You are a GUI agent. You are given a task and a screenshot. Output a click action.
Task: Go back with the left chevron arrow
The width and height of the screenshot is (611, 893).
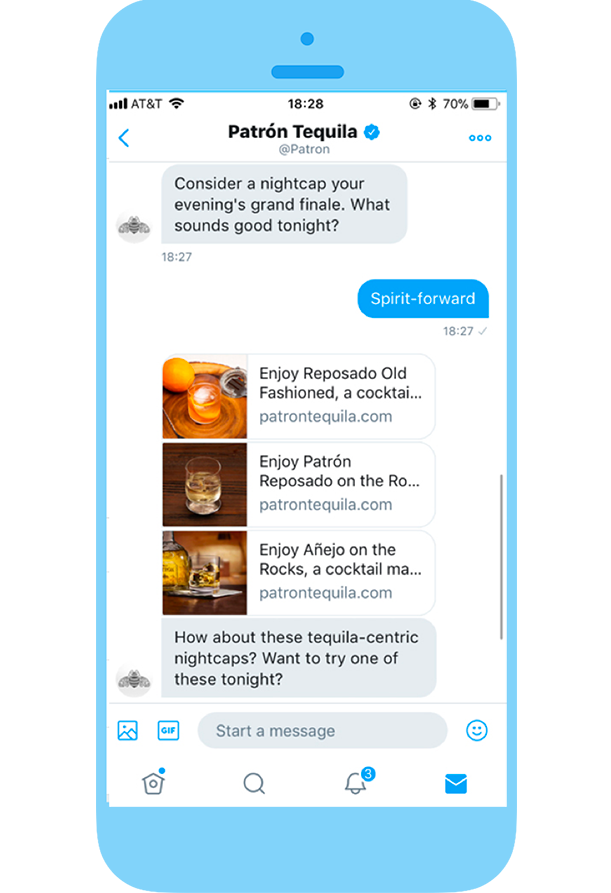tap(124, 138)
